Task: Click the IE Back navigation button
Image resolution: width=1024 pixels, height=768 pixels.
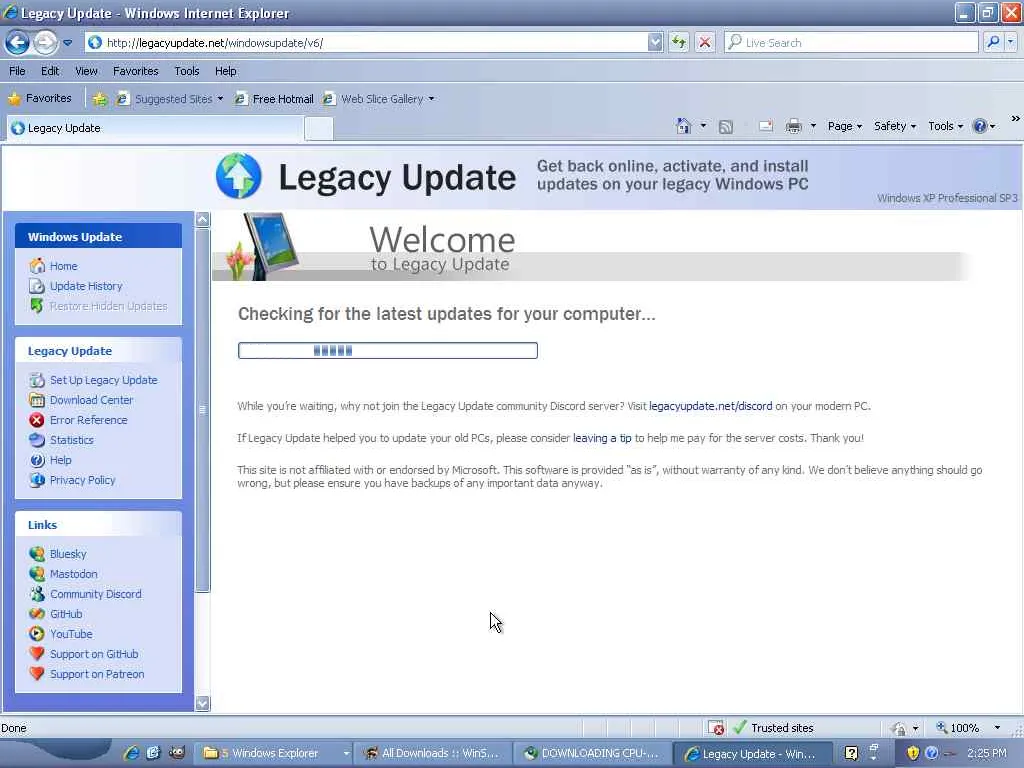Action: (x=17, y=43)
